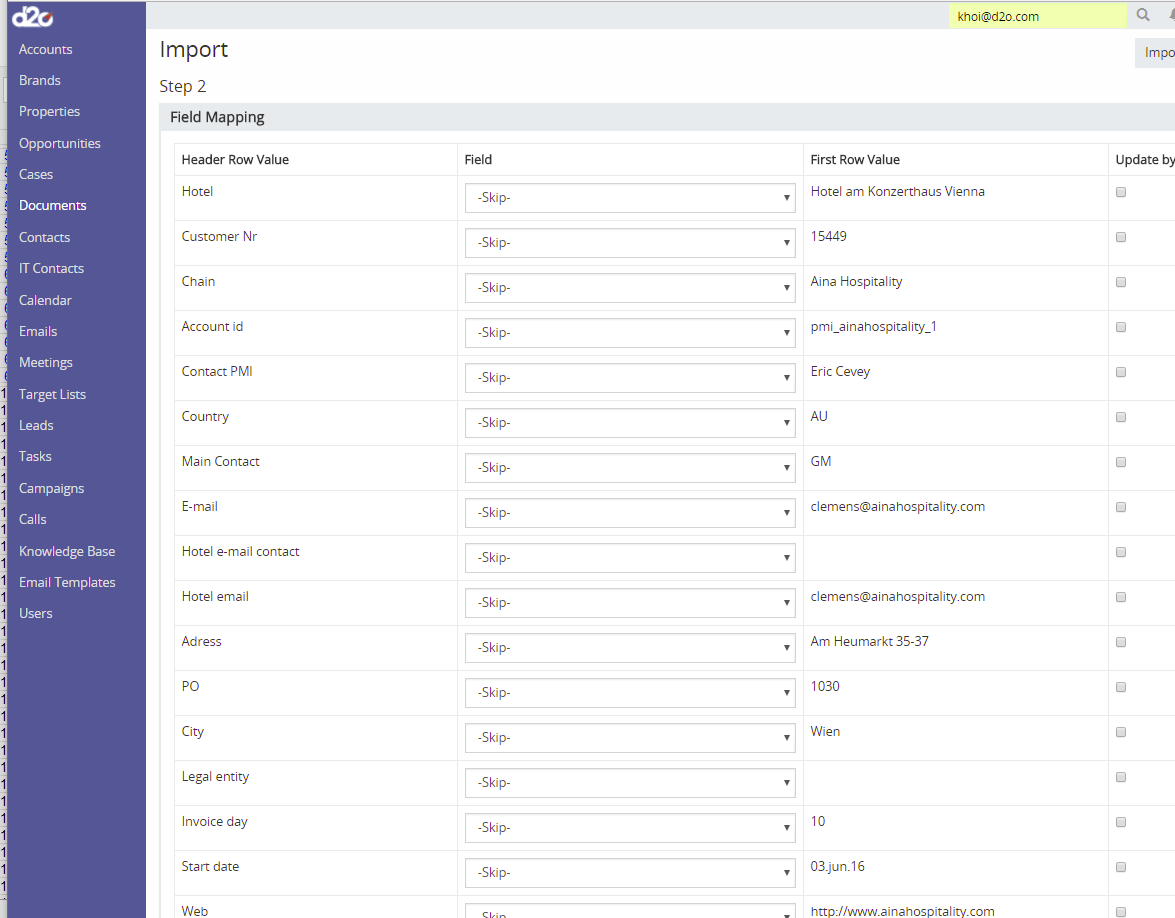This screenshot has height=918, width=1175.
Task: Open the Target Lists sidebar link
Action: coord(52,394)
